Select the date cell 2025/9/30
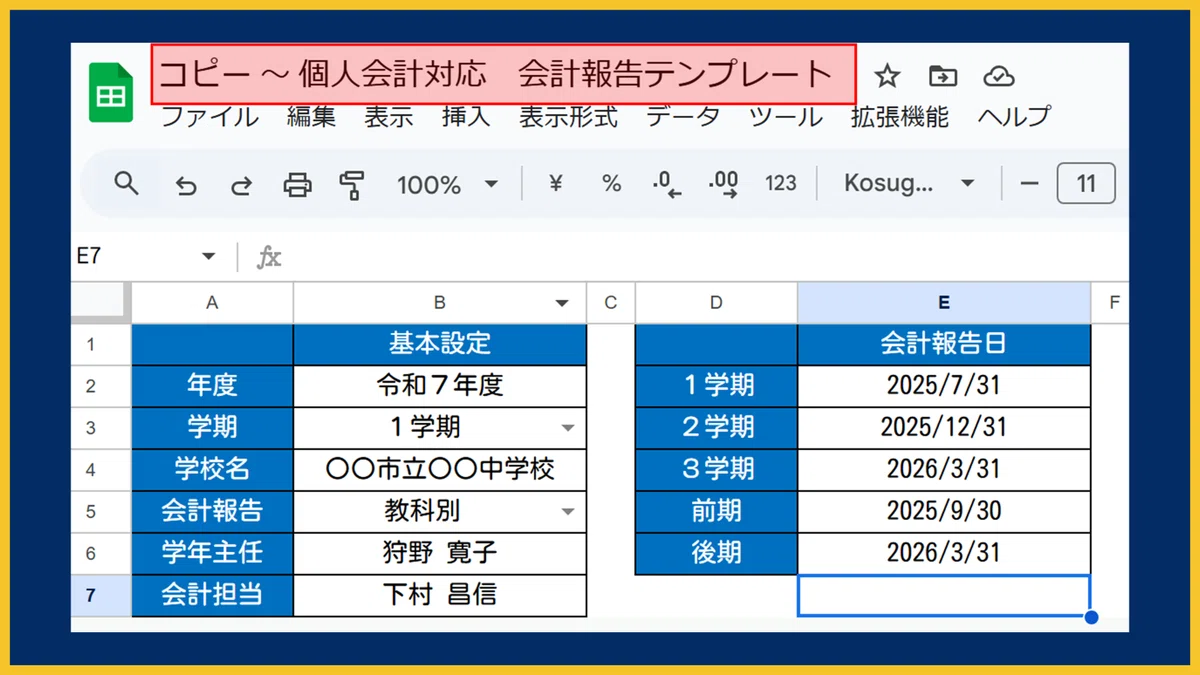1200x675 pixels. pyautogui.click(x=944, y=512)
